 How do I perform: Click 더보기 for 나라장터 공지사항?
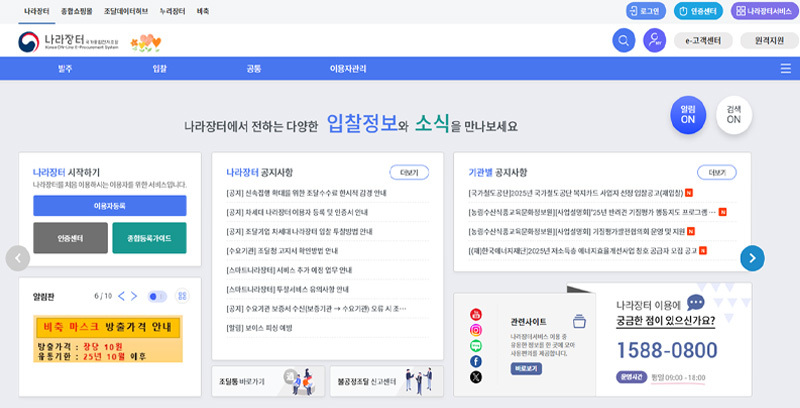(409, 172)
